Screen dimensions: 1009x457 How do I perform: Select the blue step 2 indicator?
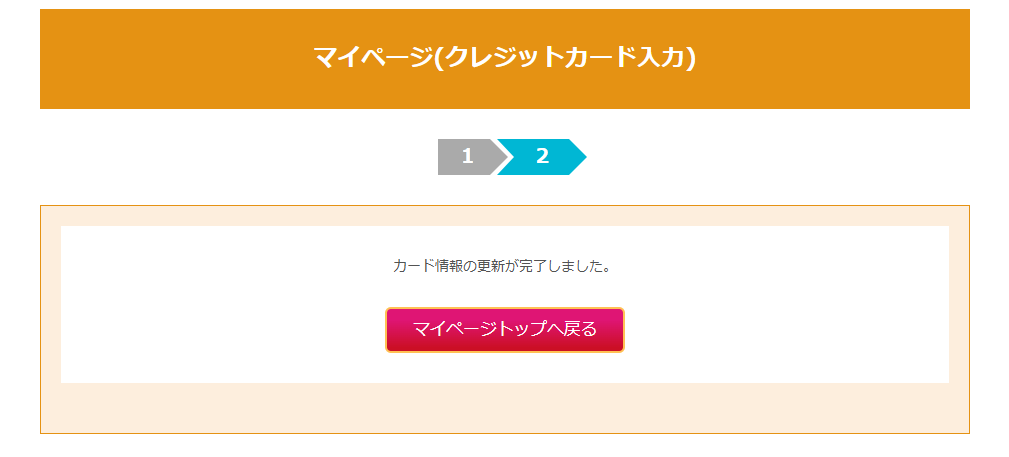pos(541,157)
